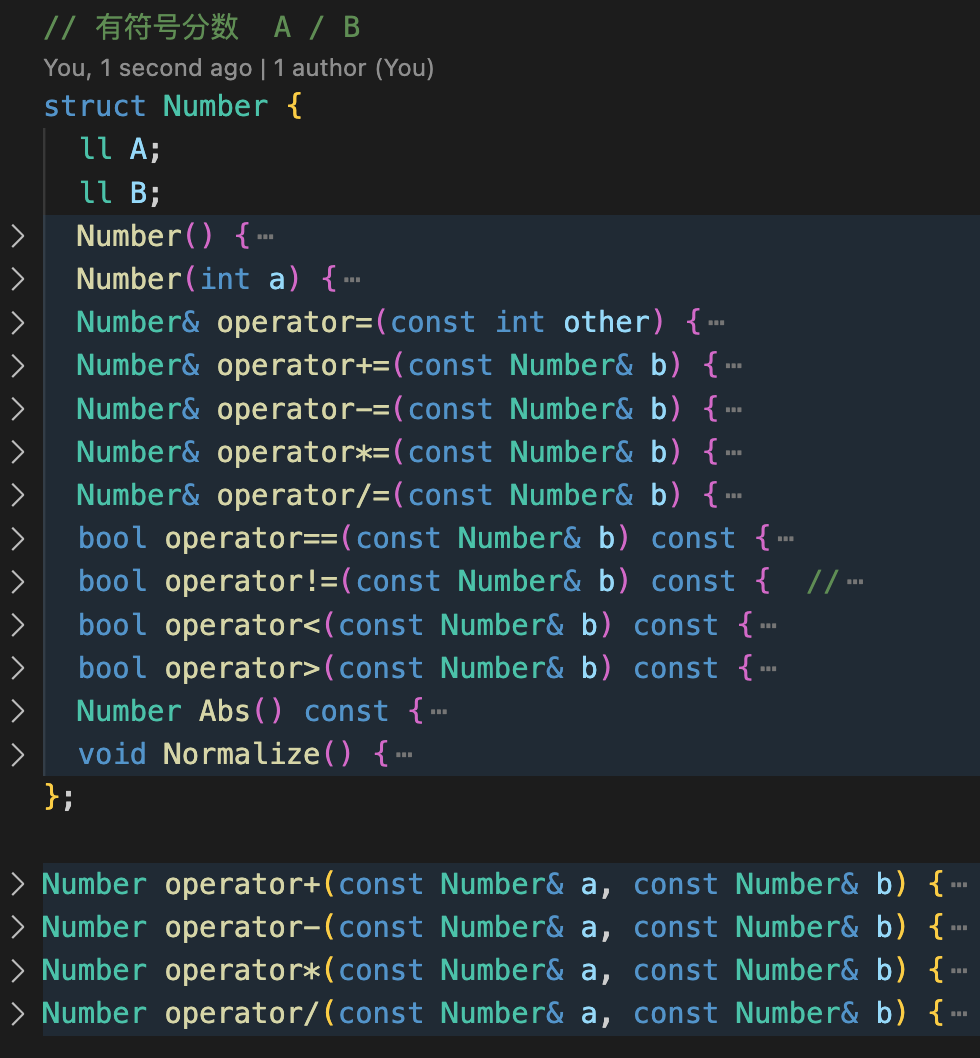The image size is (980, 1058).
Task: Expand the folded operator== function
Action: click(17, 538)
